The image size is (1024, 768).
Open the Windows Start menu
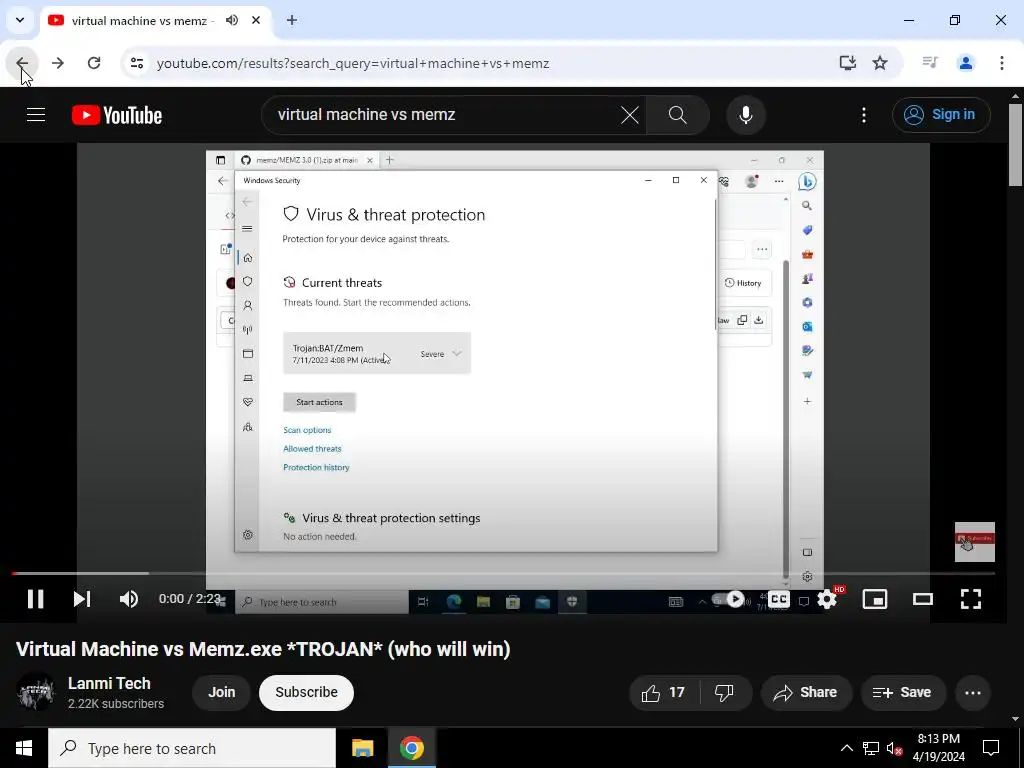24,748
